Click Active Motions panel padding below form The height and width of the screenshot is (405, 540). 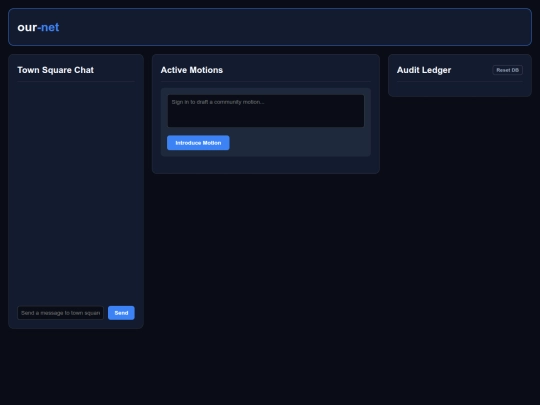point(266,165)
